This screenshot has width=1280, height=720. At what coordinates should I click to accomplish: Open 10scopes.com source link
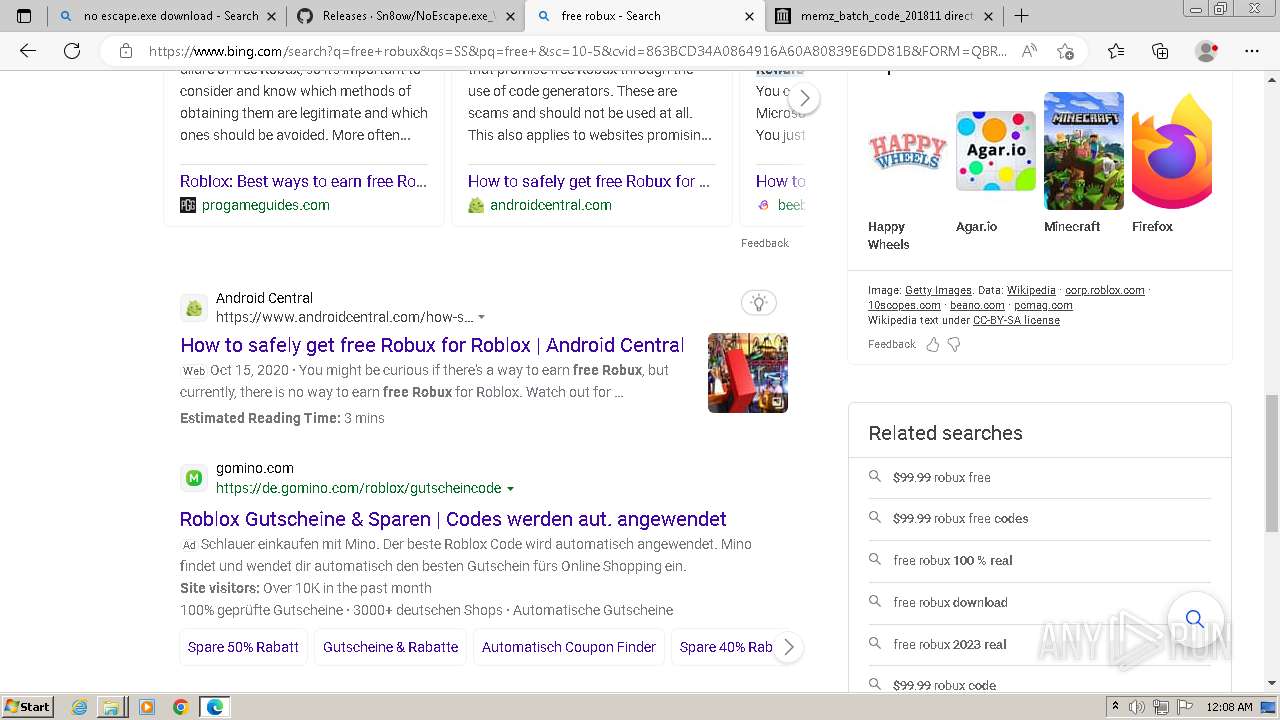coord(904,305)
